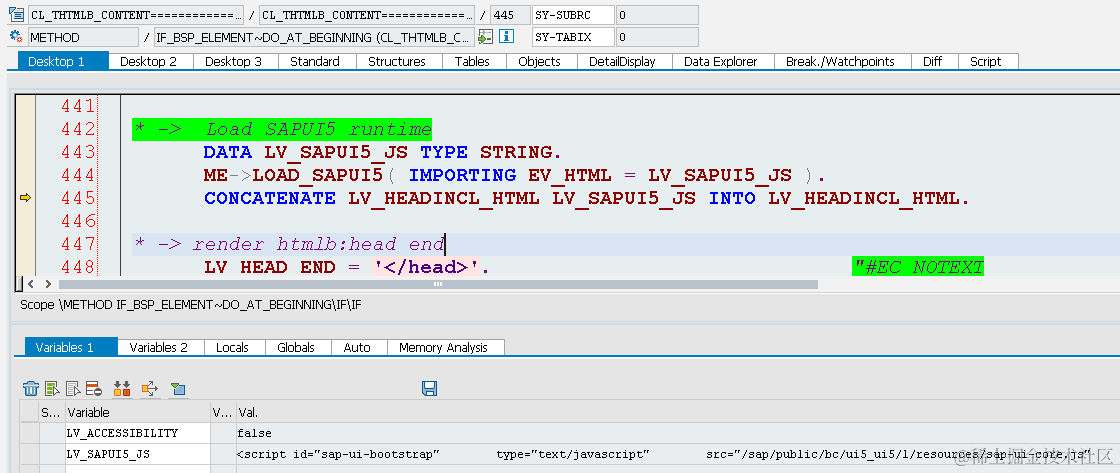Click the Variable column header
This screenshot has height=473, width=1120.
[x=138, y=412]
